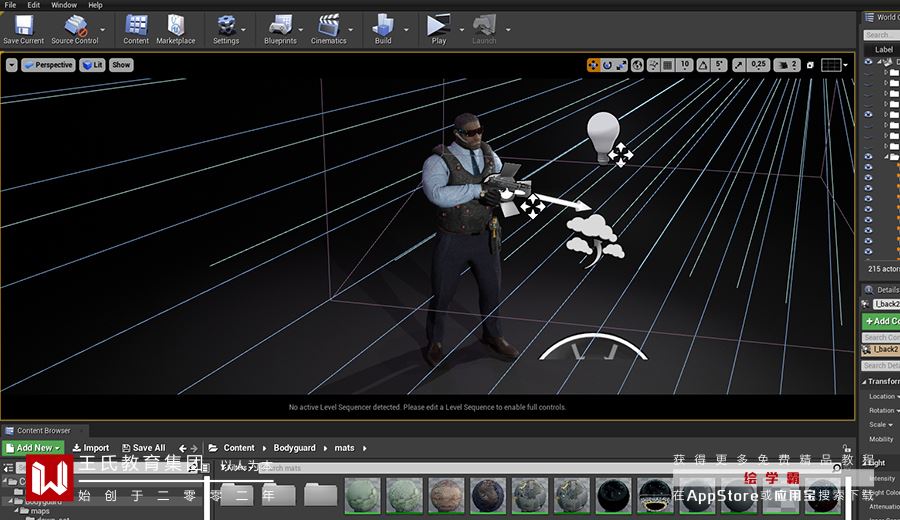Screen dimensions: 900x520
Task: Go to Bodyguard in the breadcrumb path
Action: [294, 448]
